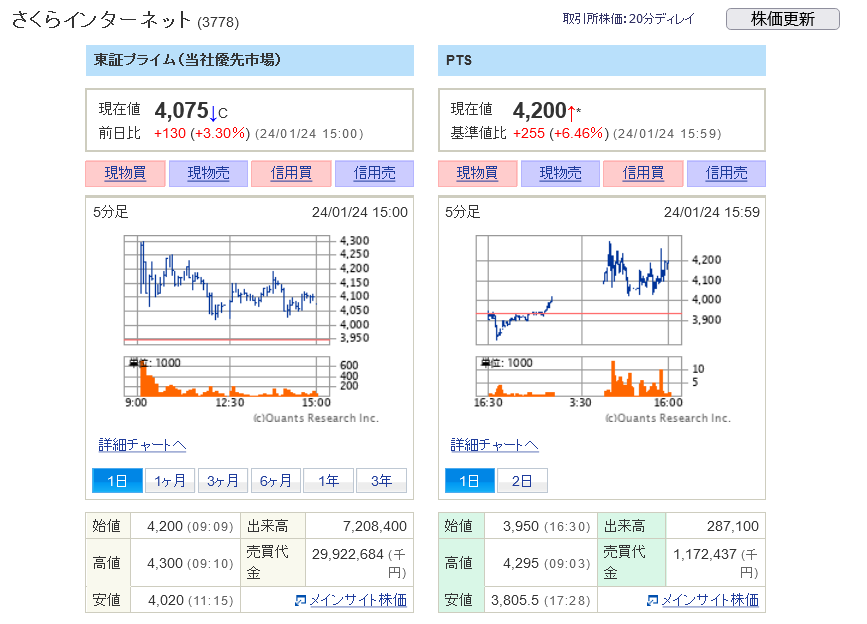Open メインサイト株価 link in PTS table

click(709, 601)
